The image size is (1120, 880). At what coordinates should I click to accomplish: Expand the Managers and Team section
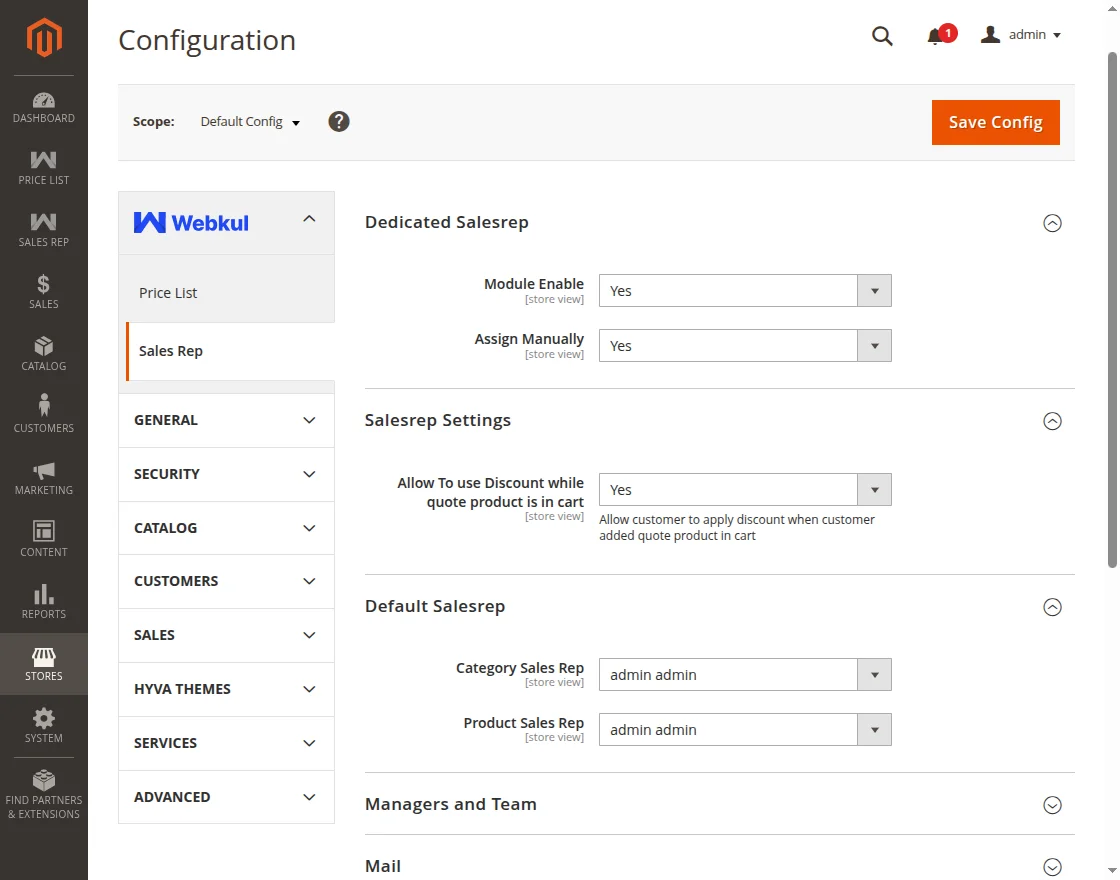pos(1052,805)
